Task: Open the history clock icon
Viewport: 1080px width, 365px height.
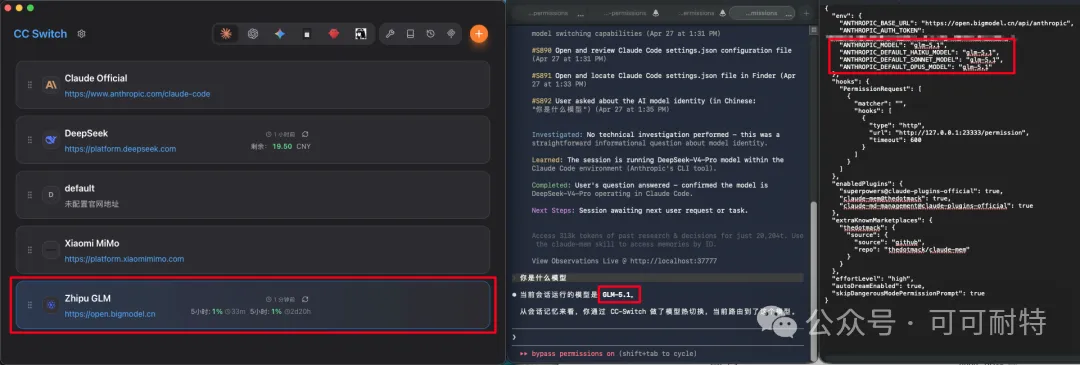Action: [430, 33]
